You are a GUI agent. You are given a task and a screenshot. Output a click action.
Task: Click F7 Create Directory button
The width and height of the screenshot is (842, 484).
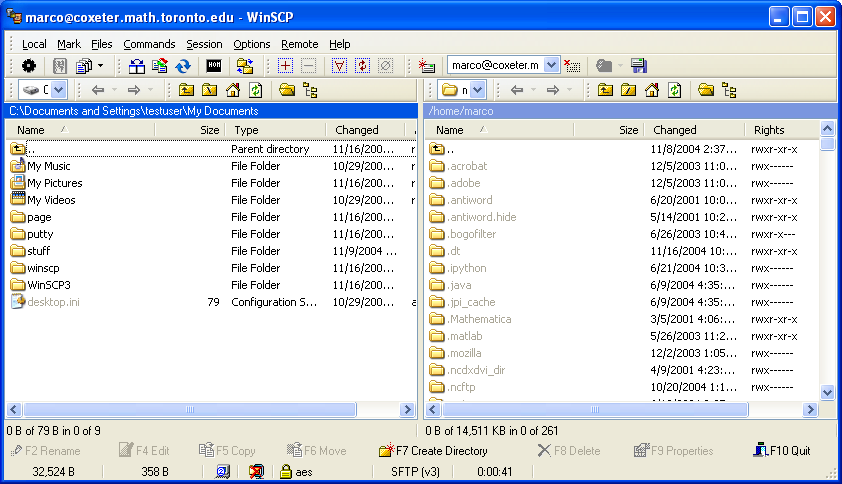pos(433,451)
